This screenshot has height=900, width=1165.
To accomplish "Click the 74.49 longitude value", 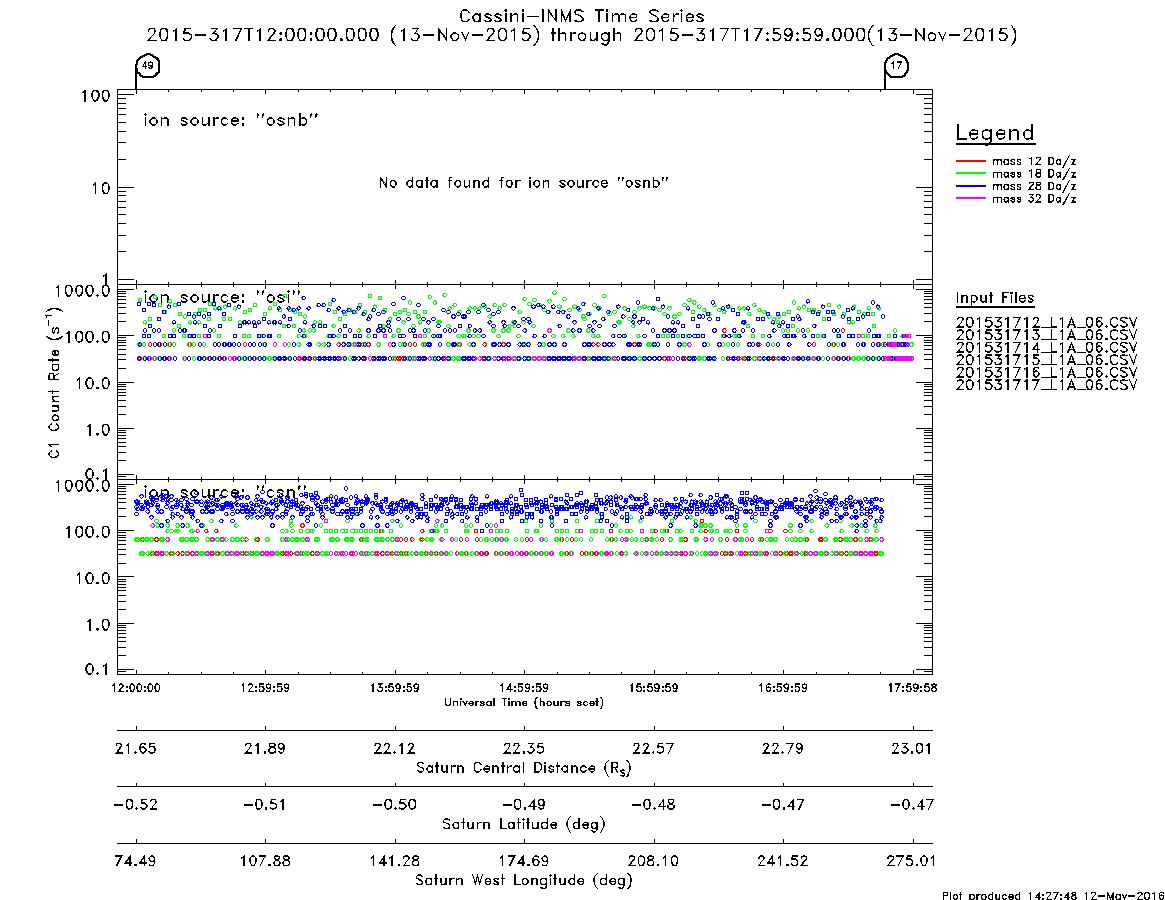I will 136,861.
